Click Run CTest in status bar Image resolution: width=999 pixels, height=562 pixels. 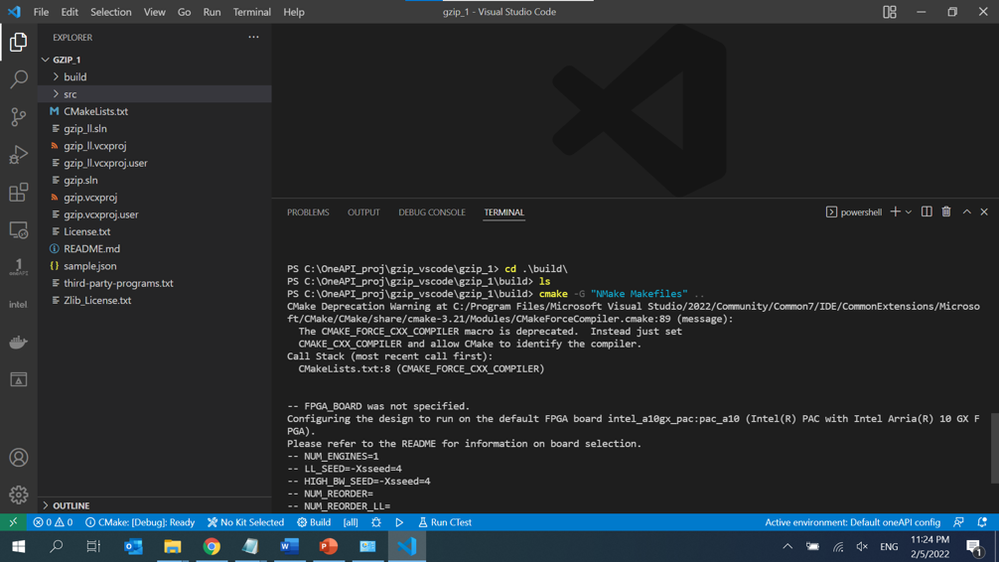pos(444,522)
